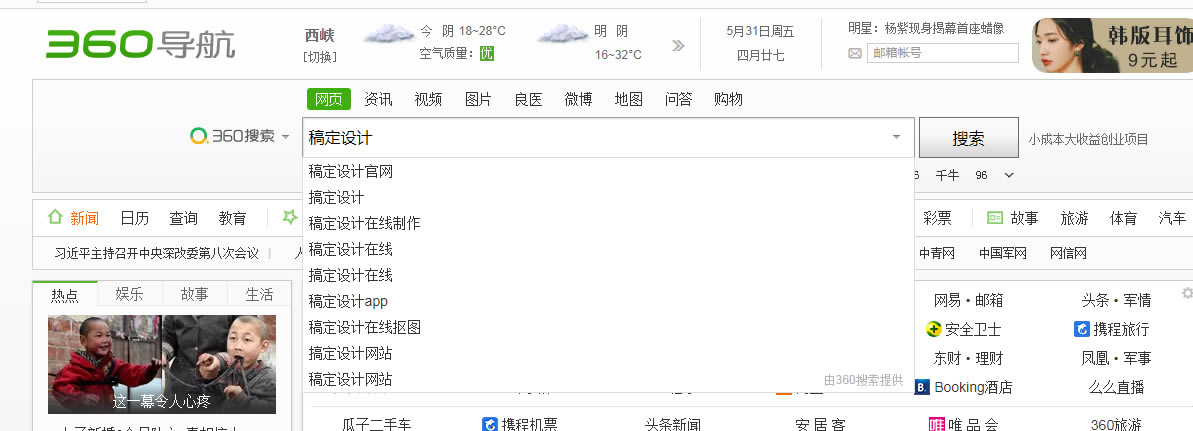This screenshot has height=431, width=1193.
Task: Click the [切换] city switch link
Action: 320,57
